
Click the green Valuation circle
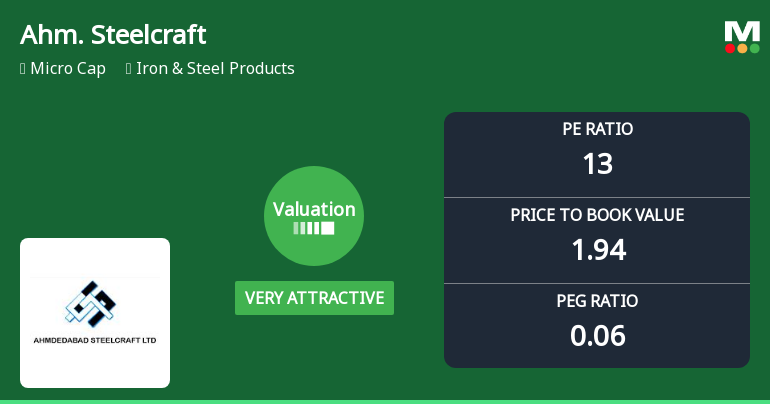tap(314, 216)
